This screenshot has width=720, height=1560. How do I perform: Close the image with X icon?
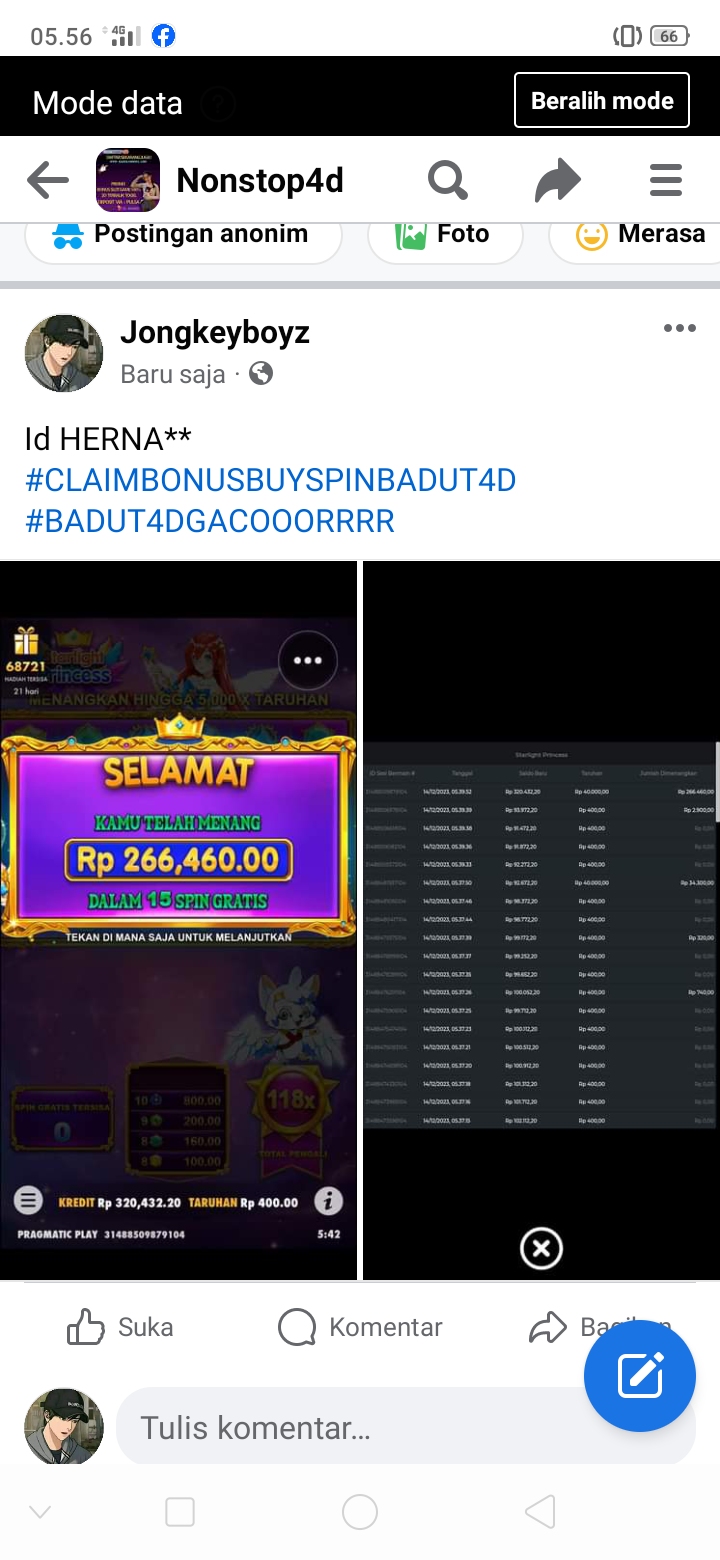click(x=541, y=1248)
